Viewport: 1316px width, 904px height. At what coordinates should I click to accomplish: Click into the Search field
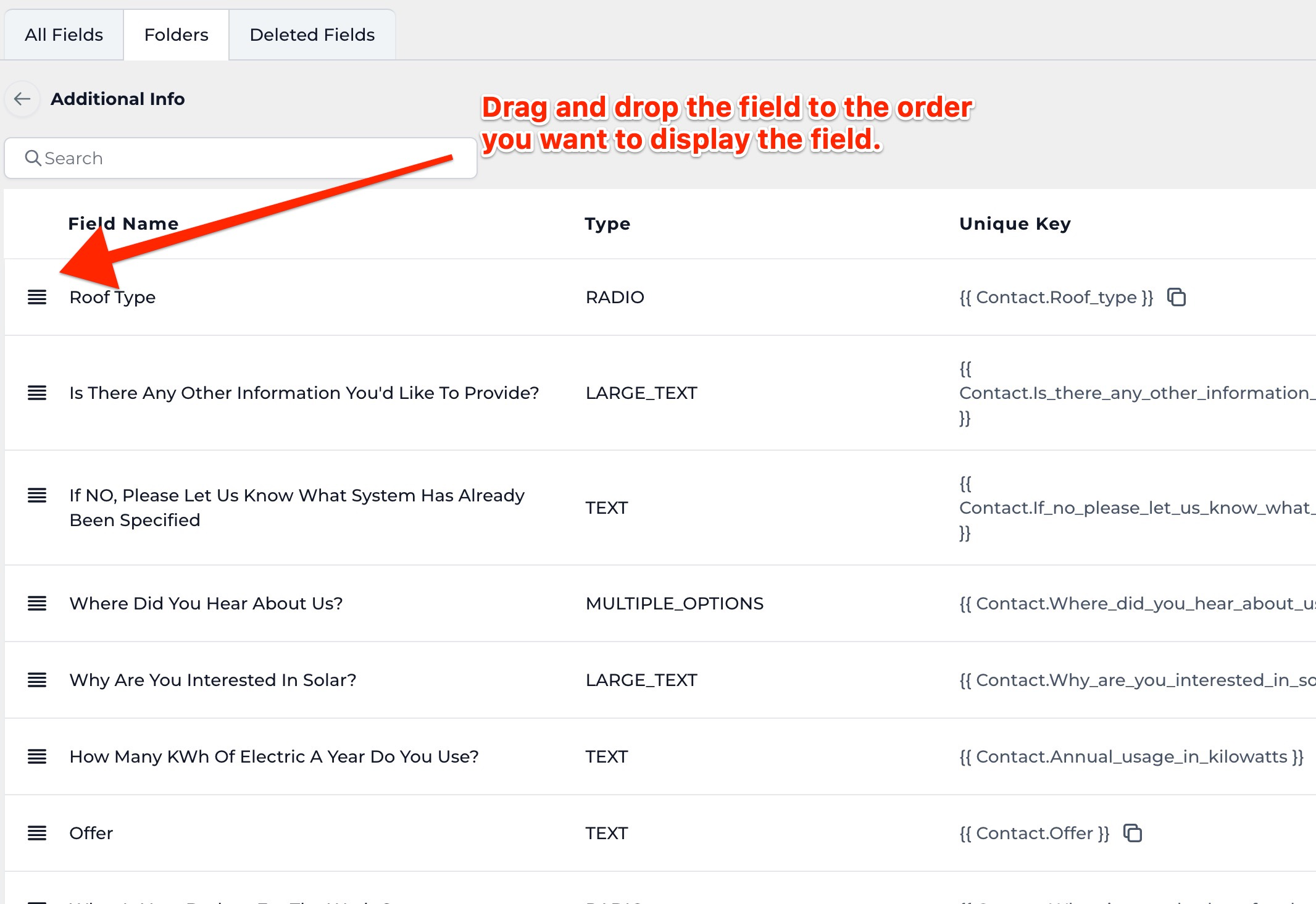click(x=247, y=158)
